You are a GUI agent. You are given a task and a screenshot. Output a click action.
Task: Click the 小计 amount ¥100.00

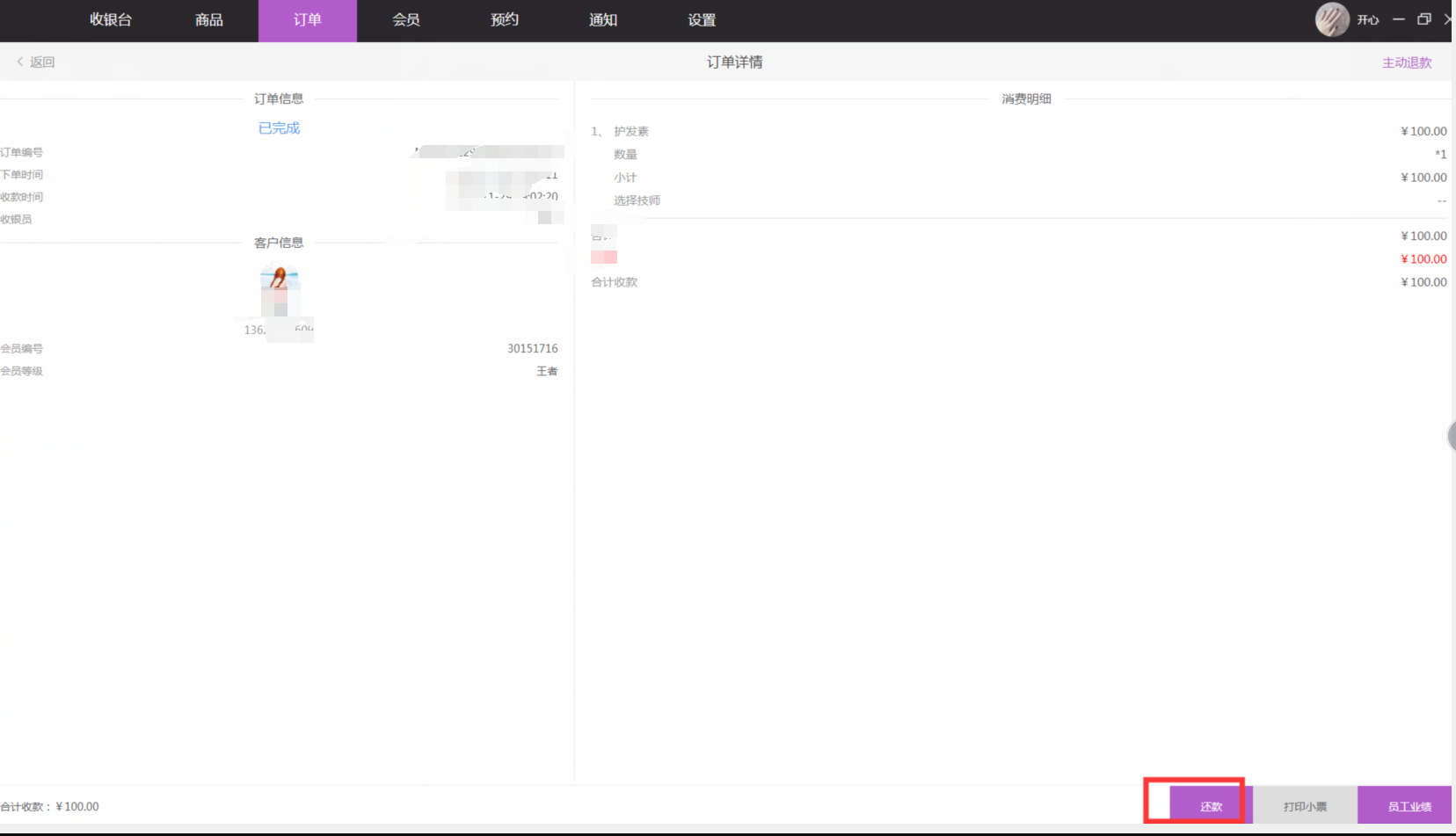pyautogui.click(x=1423, y=178)
